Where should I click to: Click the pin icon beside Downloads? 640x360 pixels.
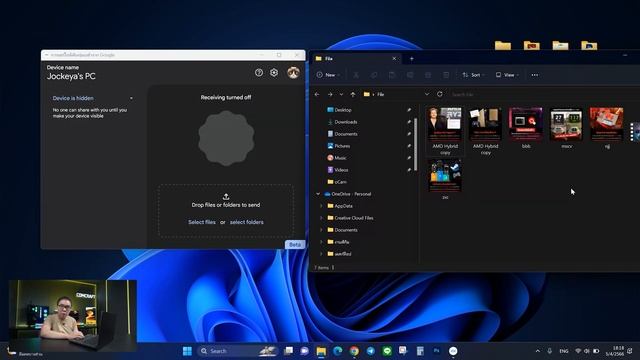pyautogui.click(x=409, y=122)
